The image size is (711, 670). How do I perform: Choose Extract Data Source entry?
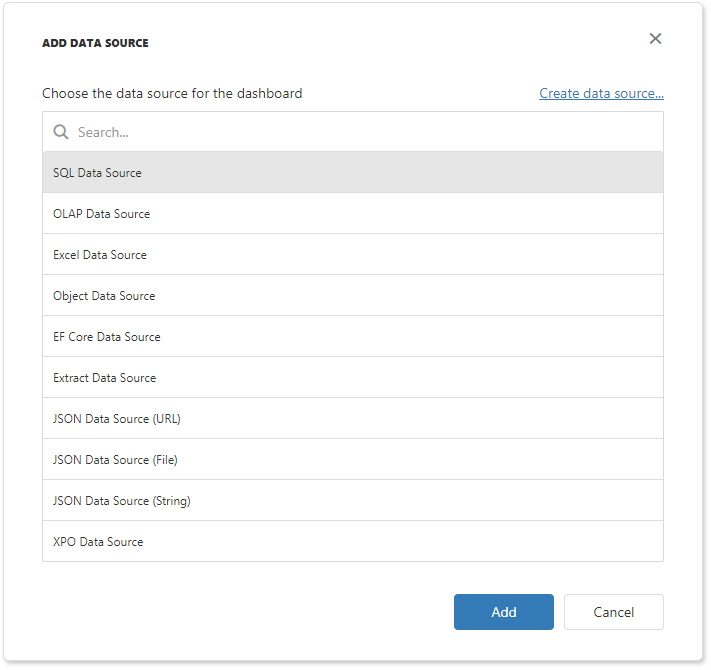[104, 378]
